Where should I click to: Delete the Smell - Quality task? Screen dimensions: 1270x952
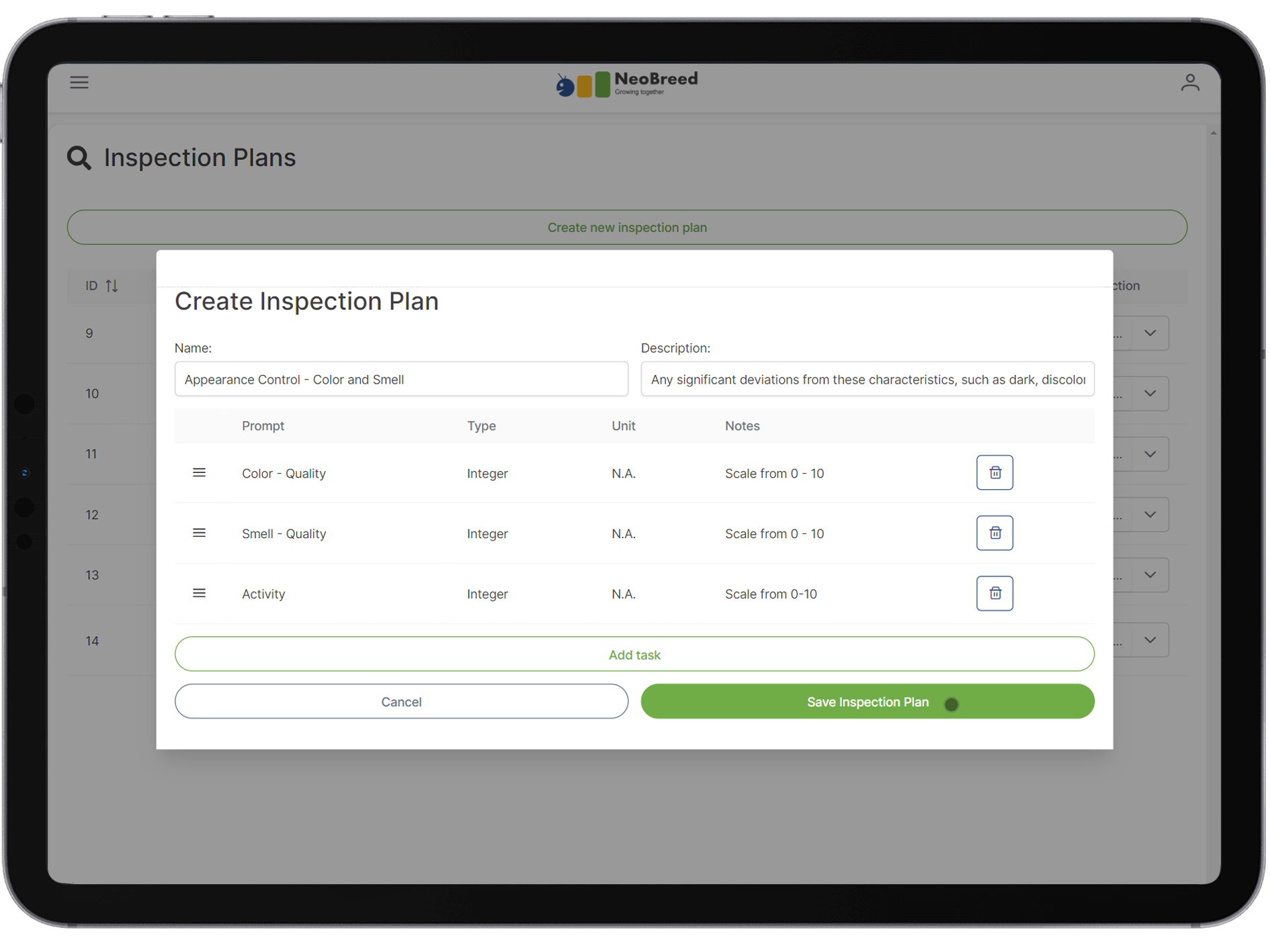[994, 533]
